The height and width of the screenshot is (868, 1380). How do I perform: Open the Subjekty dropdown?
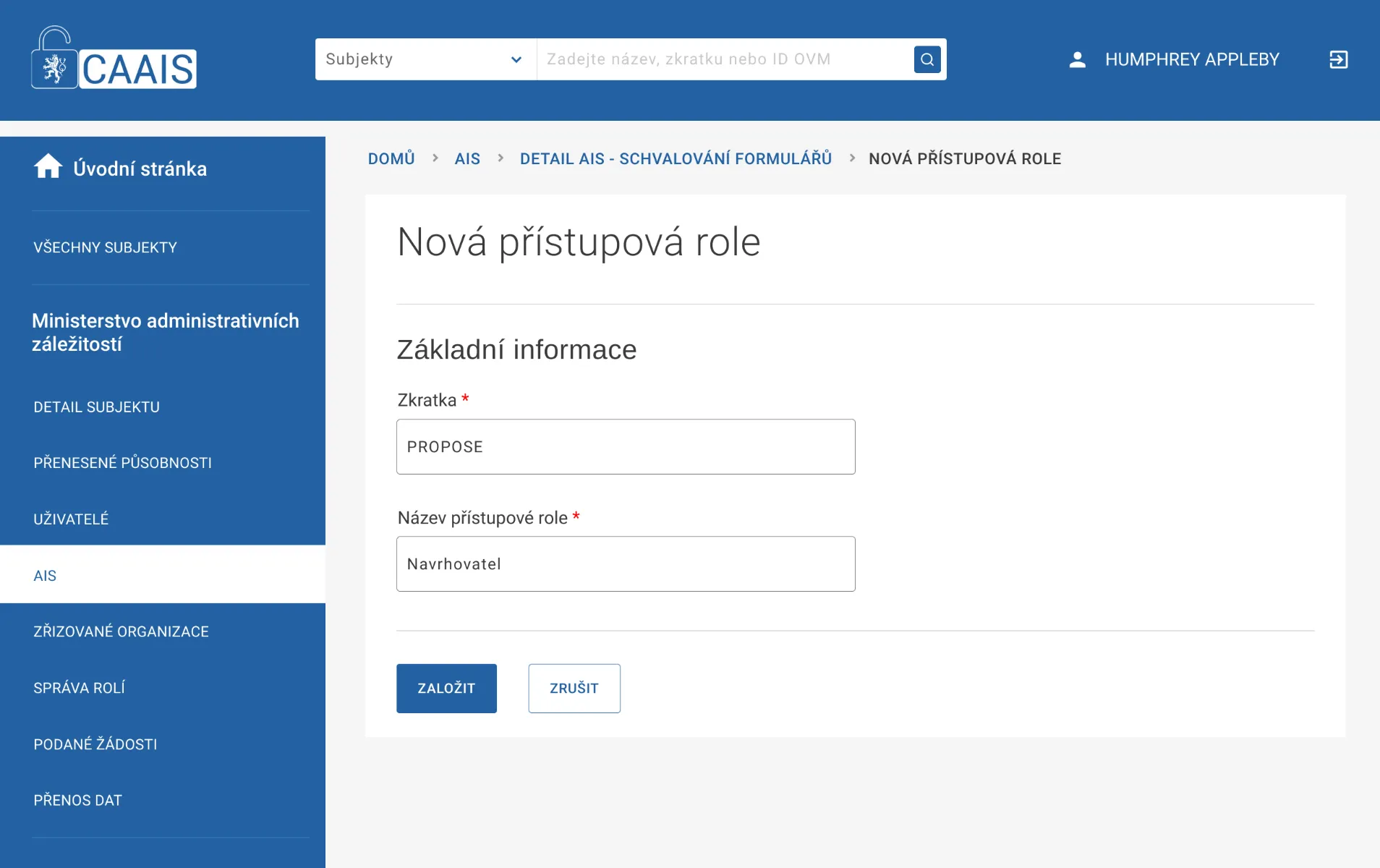425,59
